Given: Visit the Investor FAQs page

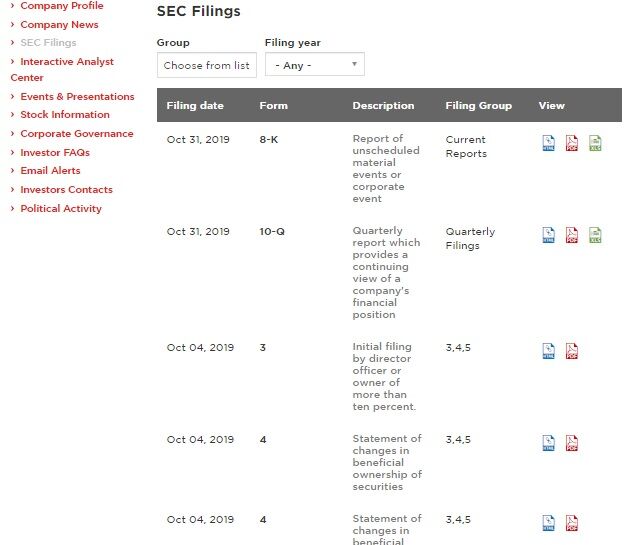Looking at the screenshot, I should point(55,153).
